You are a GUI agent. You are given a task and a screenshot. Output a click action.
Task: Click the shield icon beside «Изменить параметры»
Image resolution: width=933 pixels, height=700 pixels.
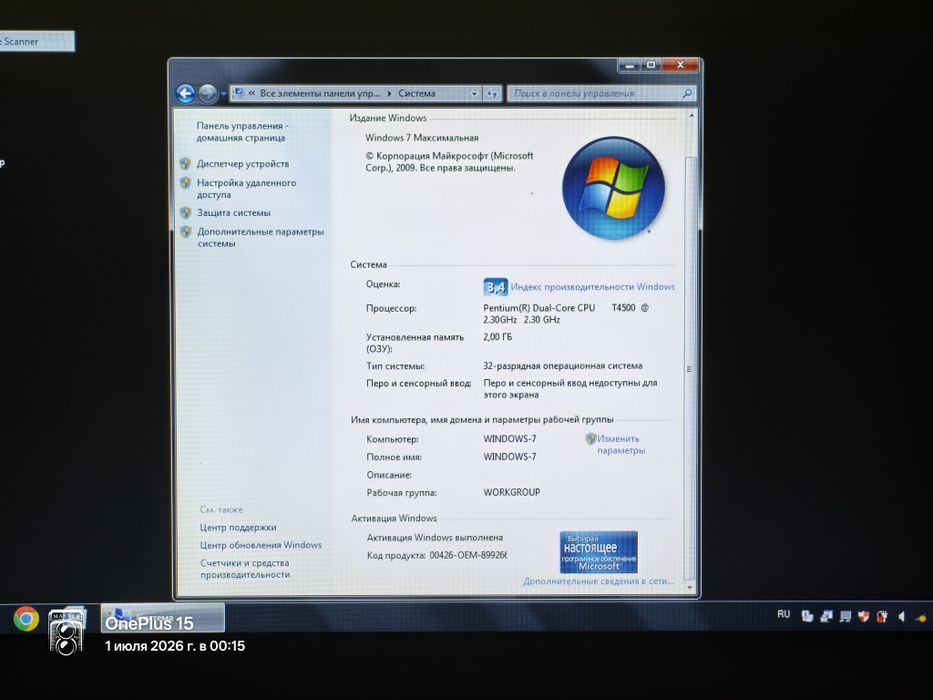[590, 439]
